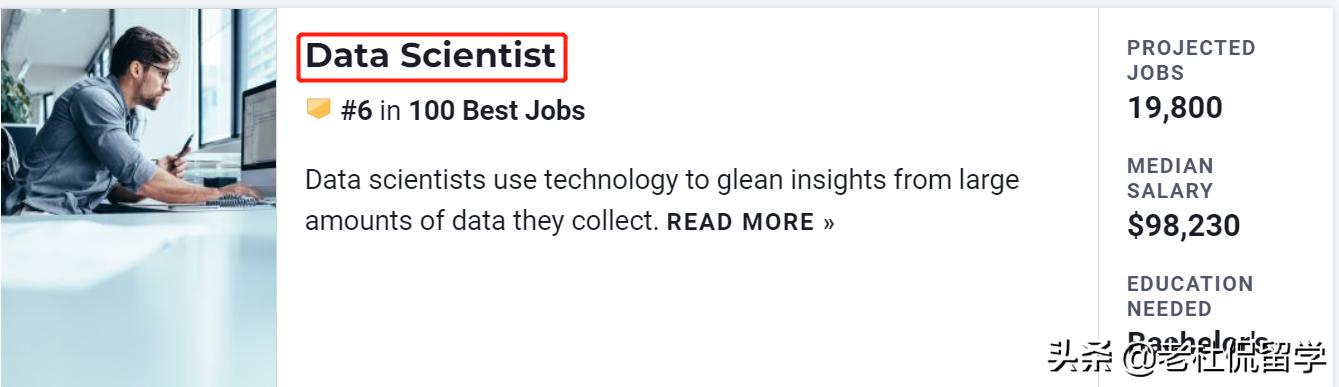This screenshot has width=1339, height=387.
Task: Click the yellow ranking badge icon
Action: [x=319, y=109]
